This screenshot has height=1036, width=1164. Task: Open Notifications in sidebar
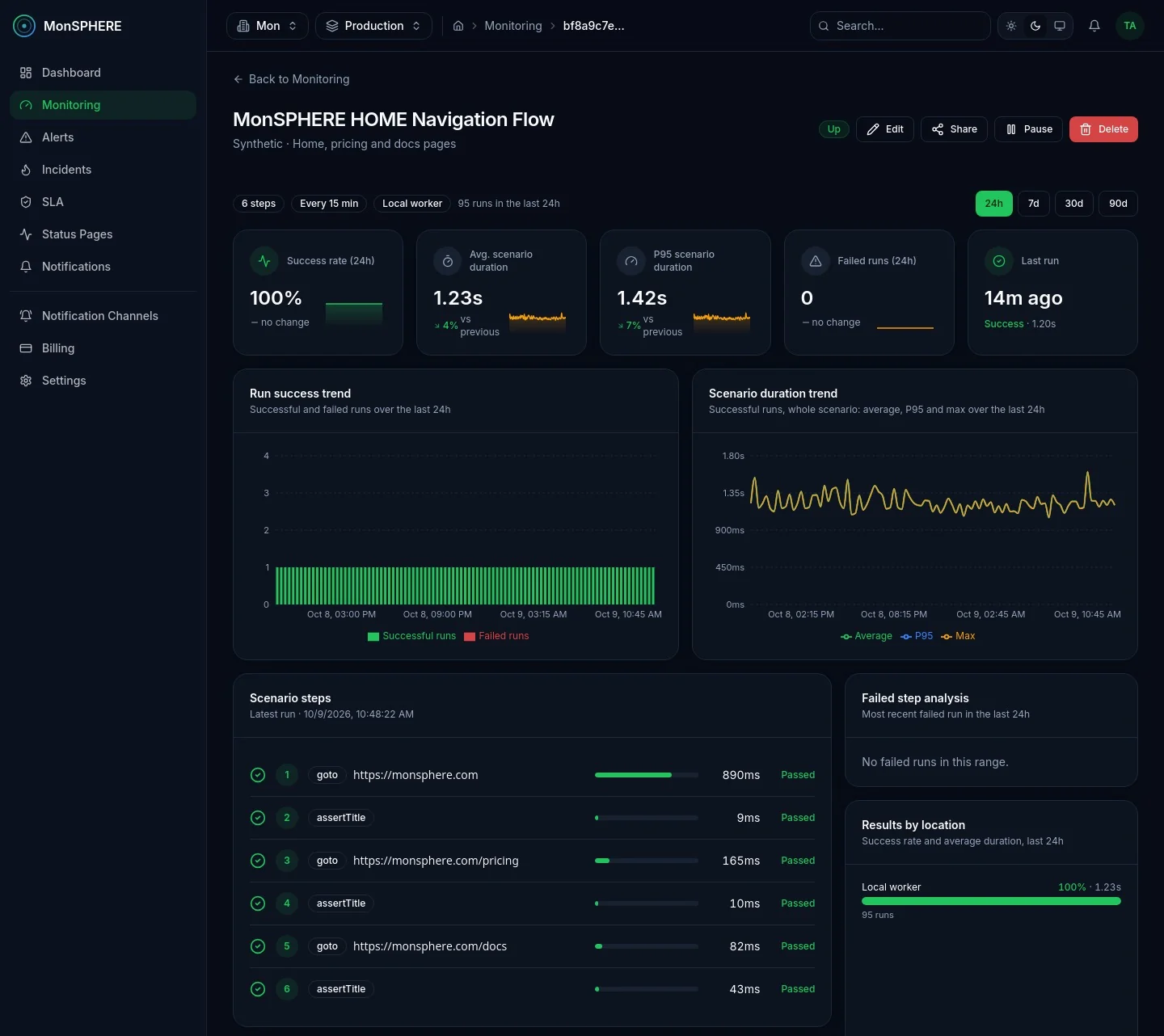tap(103, 267)
